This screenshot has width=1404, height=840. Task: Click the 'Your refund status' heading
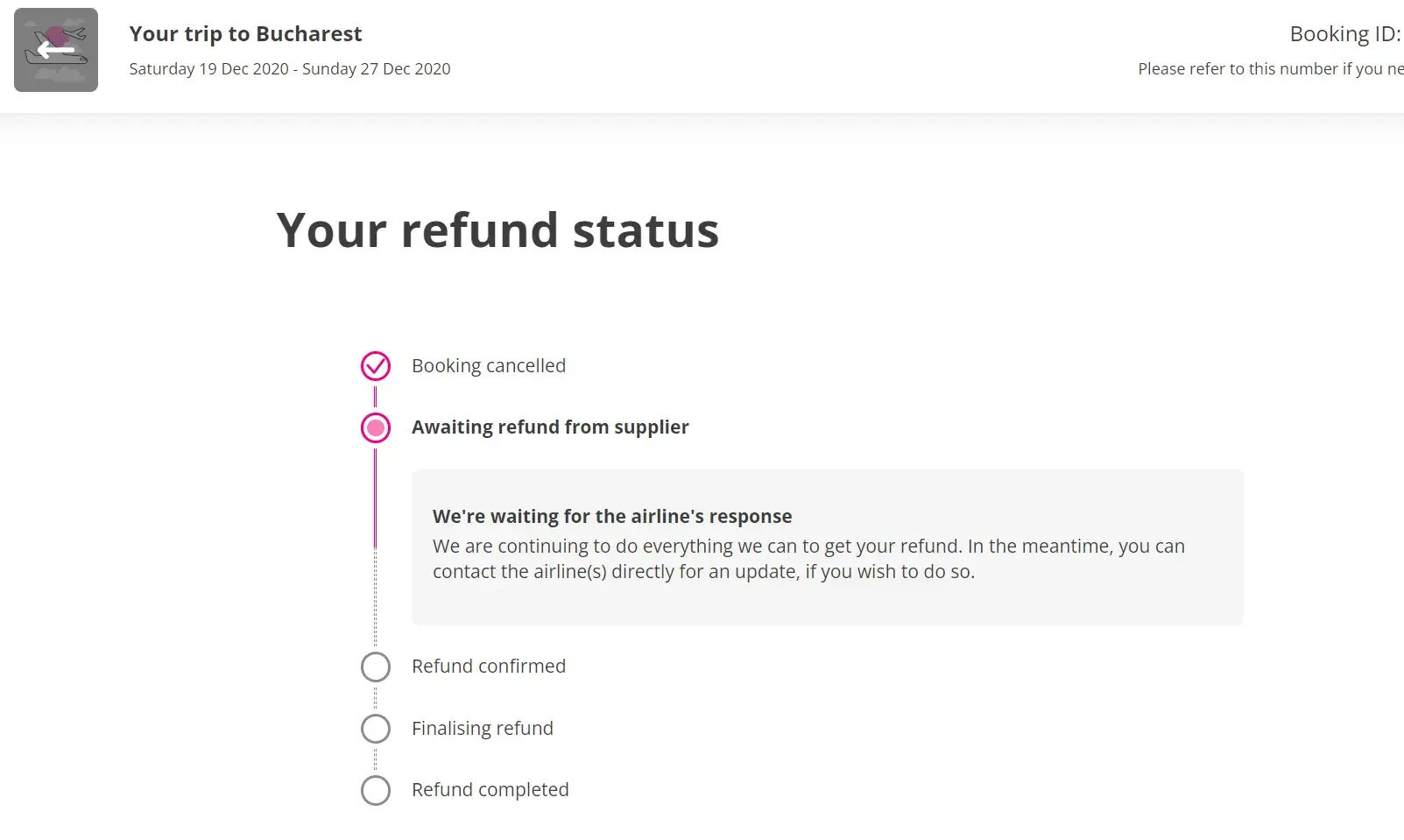[497, 230]
